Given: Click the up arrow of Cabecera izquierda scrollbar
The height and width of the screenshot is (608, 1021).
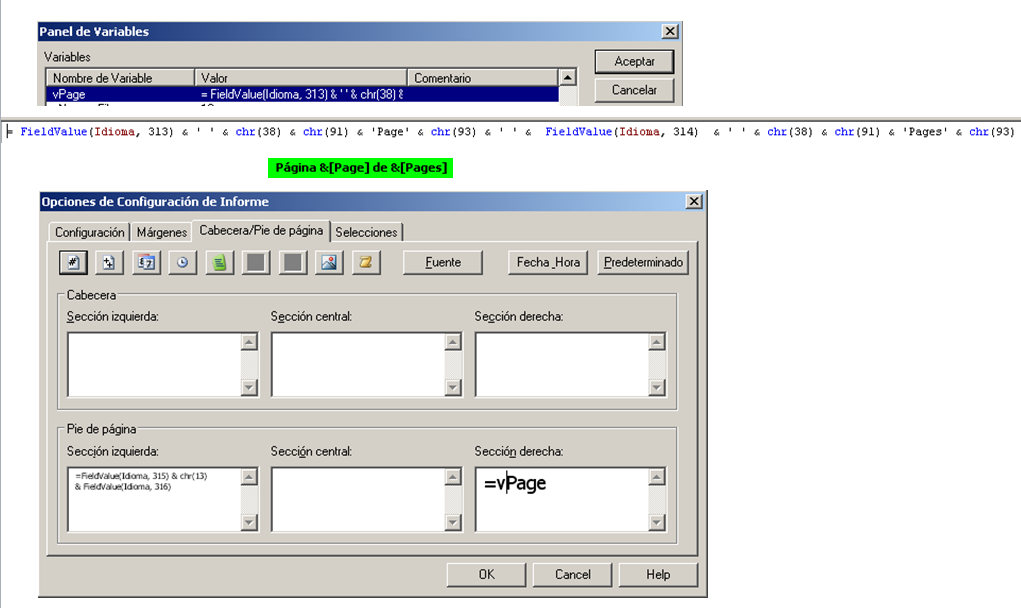Looking at the screenshot, I should [249, 342].
